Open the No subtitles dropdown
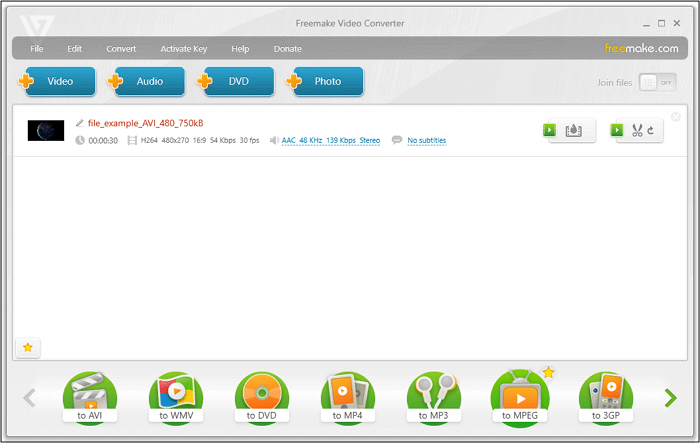700x443 pixels. [x=426, y=141]
